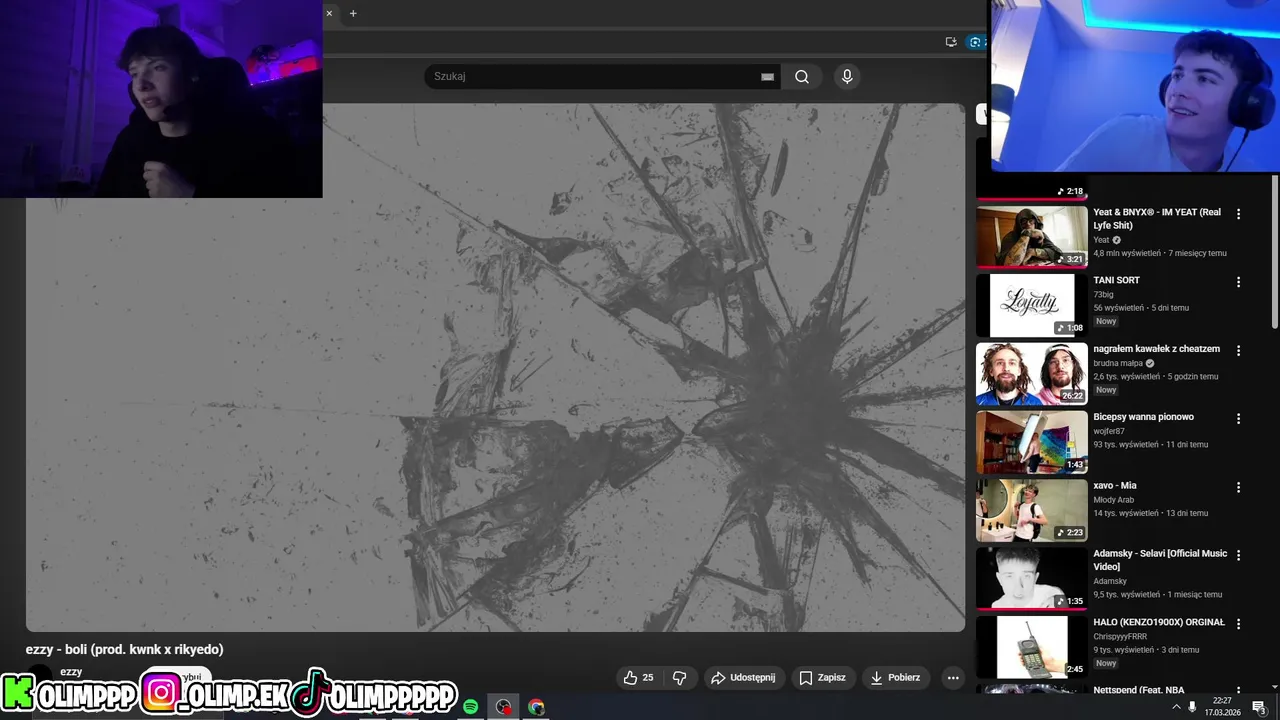Viewport: 1280px width, 720px height.
Task: Open options for nagrałem kawałek z cheatzem
Action: click(1238, 351)
